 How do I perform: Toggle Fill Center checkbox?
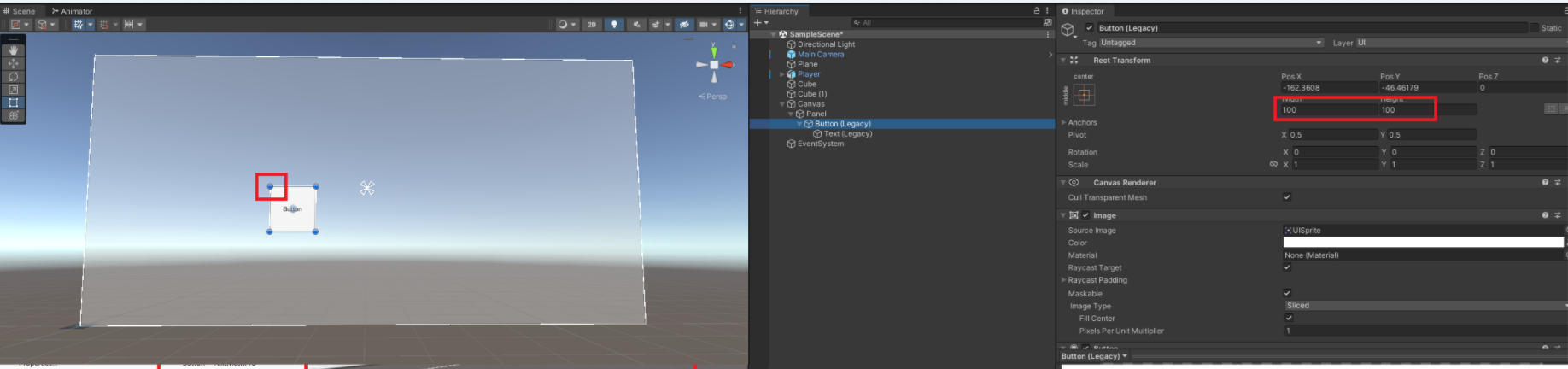click(x=1289, y=318)
